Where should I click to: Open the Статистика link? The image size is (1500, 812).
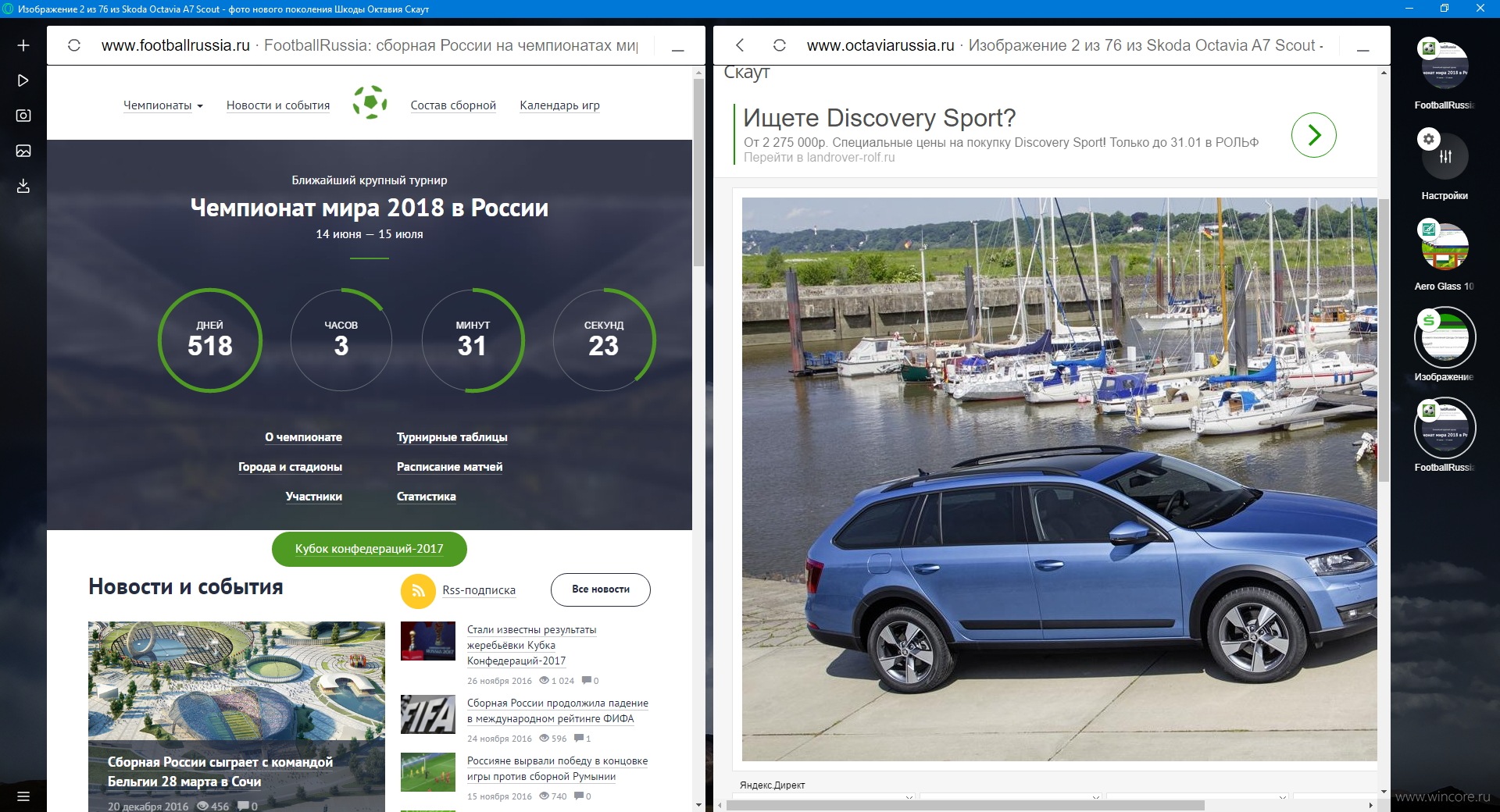coord(426,497)
